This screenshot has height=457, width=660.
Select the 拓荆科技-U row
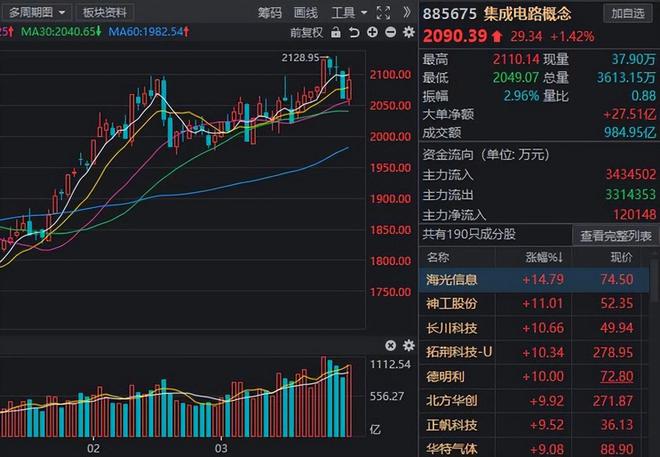pyautogui.click(x=534, y=352)
